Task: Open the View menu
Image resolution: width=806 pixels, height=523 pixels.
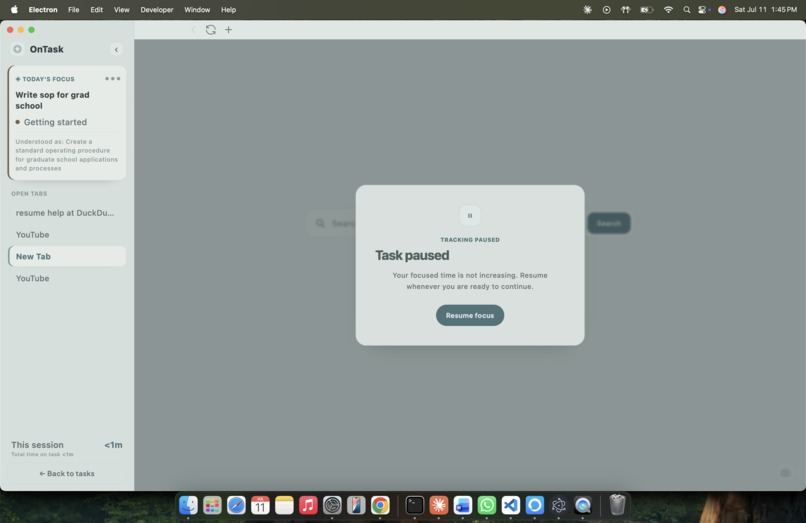Action: point(122,10)
